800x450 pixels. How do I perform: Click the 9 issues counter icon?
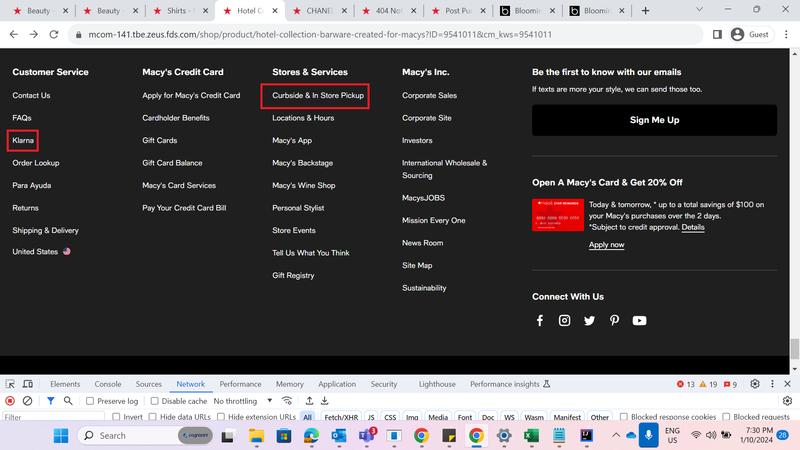[x=730, y=384]
